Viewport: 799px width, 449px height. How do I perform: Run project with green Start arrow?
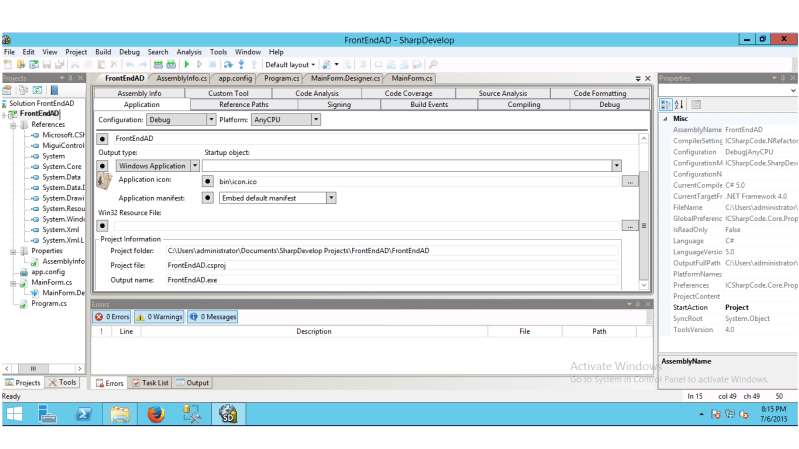[x=187, y=65]
